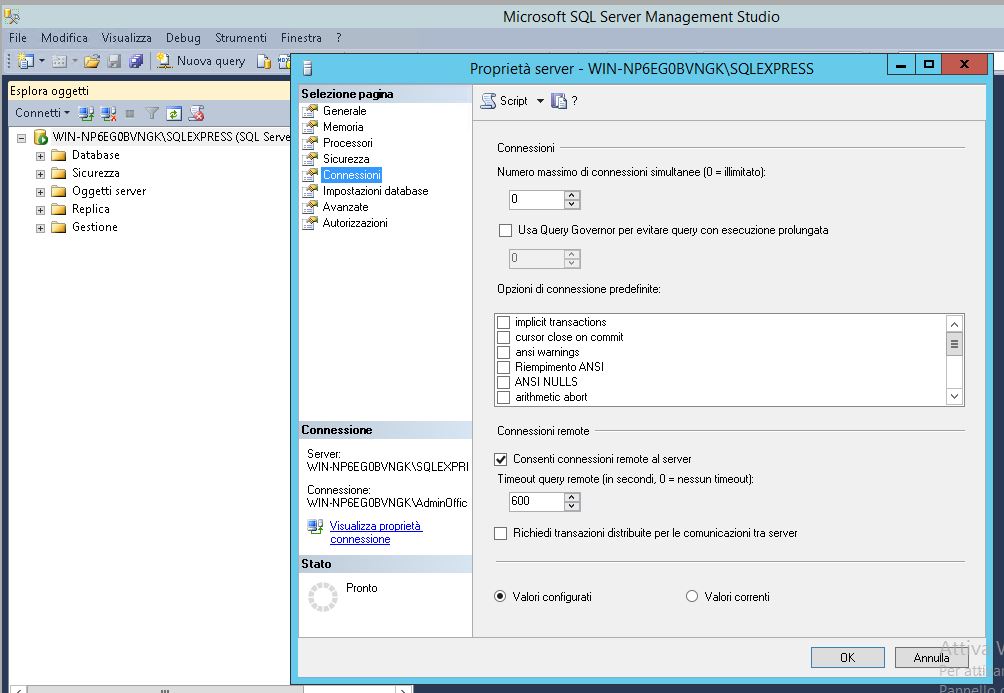Viewport: 1004px width, 693px height.
Task: Open the New Project dropdown arrow
Action: click(x=42, y=61)
